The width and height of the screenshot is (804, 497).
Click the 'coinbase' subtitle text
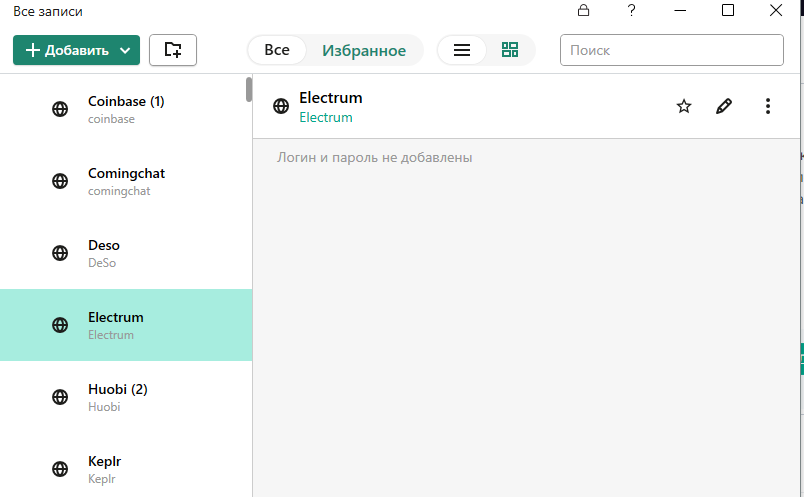pos(111,119)
